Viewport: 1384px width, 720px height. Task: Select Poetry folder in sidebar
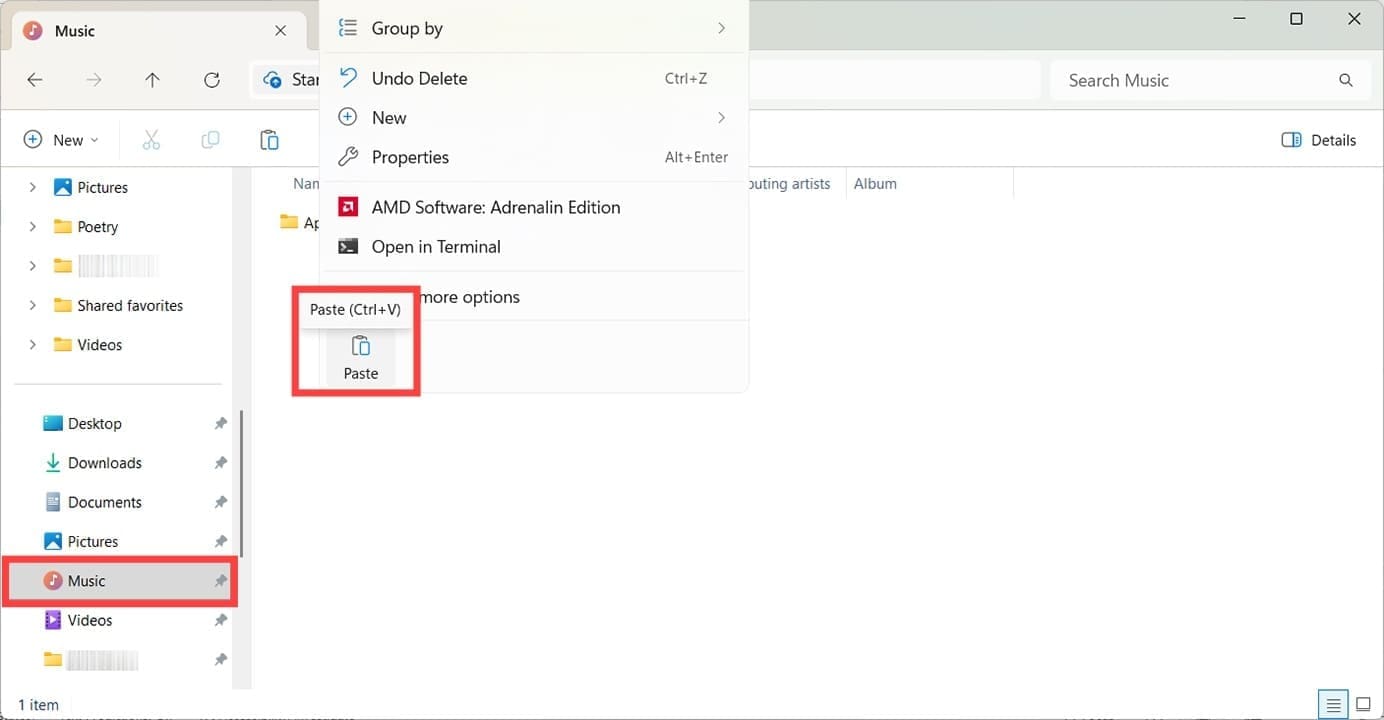pyautogui.click(x=86, y=227)
